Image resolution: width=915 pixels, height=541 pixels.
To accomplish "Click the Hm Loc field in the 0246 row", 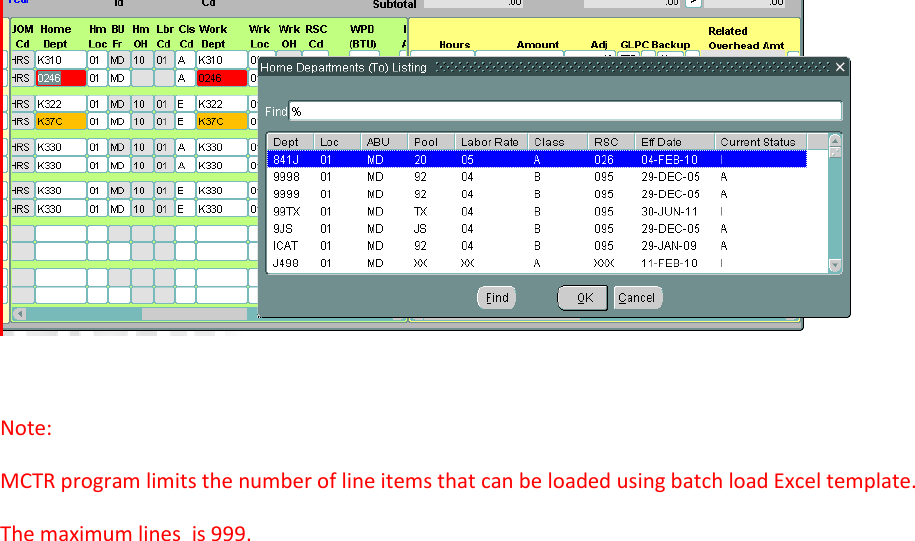I will click(x=97, y=78).
